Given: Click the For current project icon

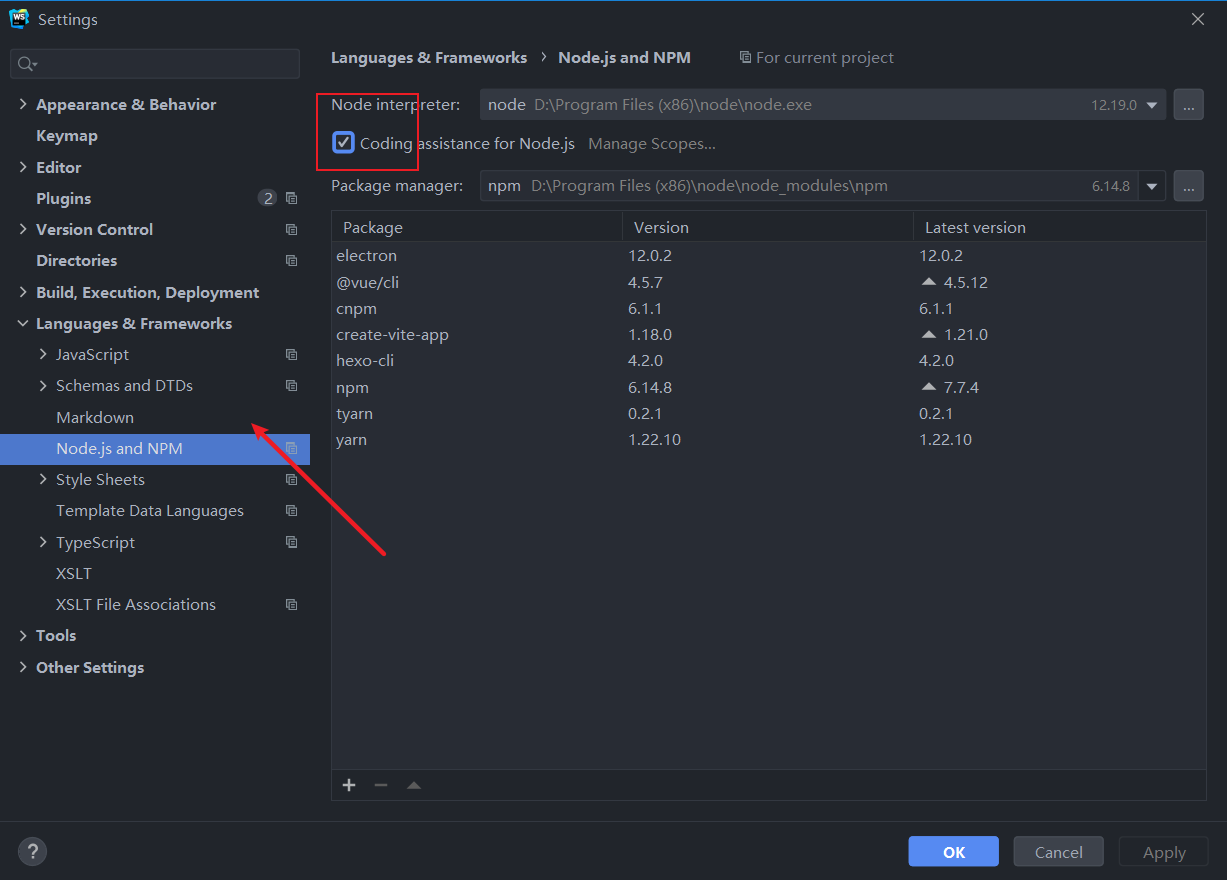Looking at the screenshot, I should [x=745, y=58].
